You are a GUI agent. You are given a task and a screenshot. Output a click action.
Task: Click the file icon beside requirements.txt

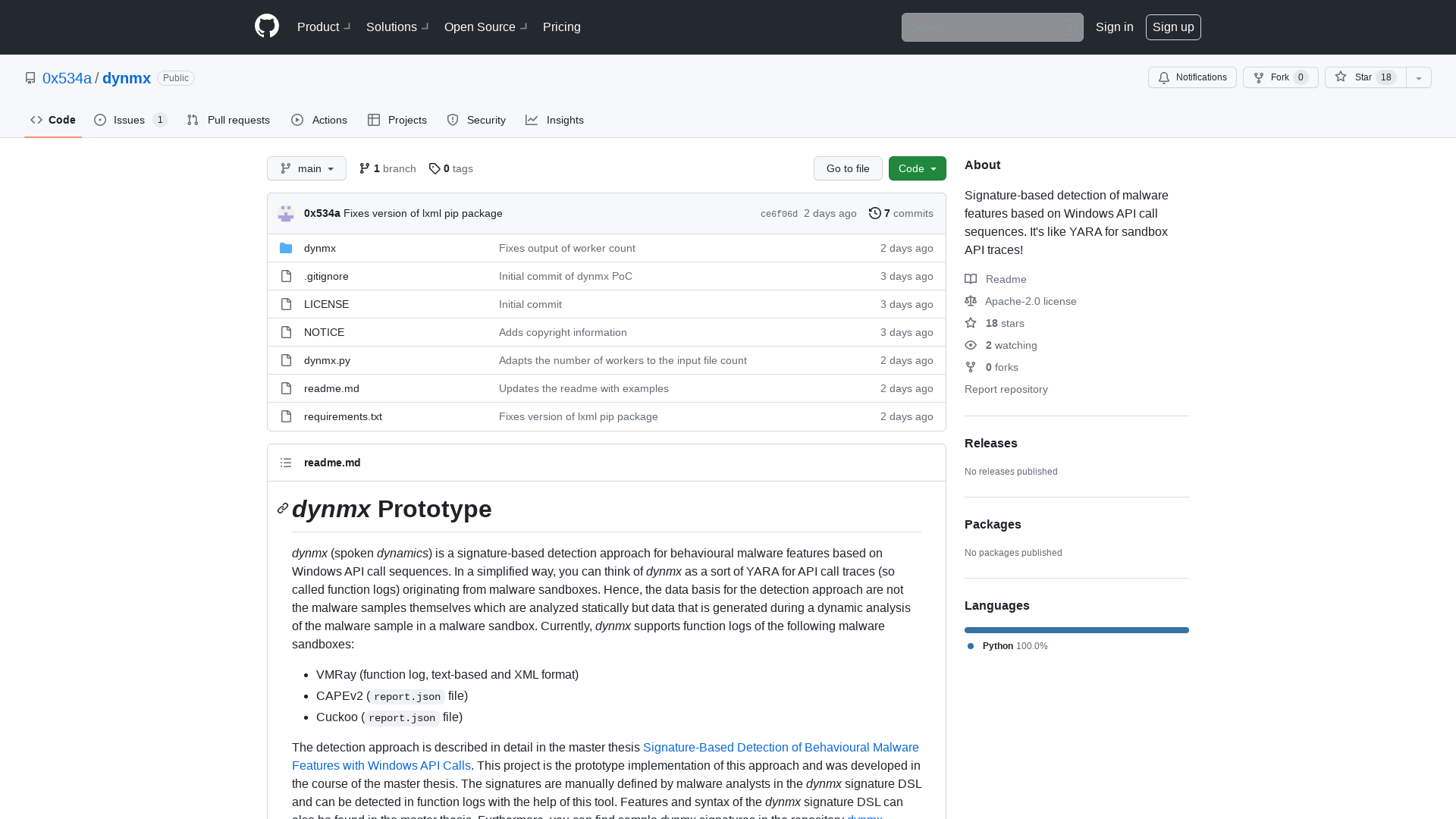tap(286, 416)
